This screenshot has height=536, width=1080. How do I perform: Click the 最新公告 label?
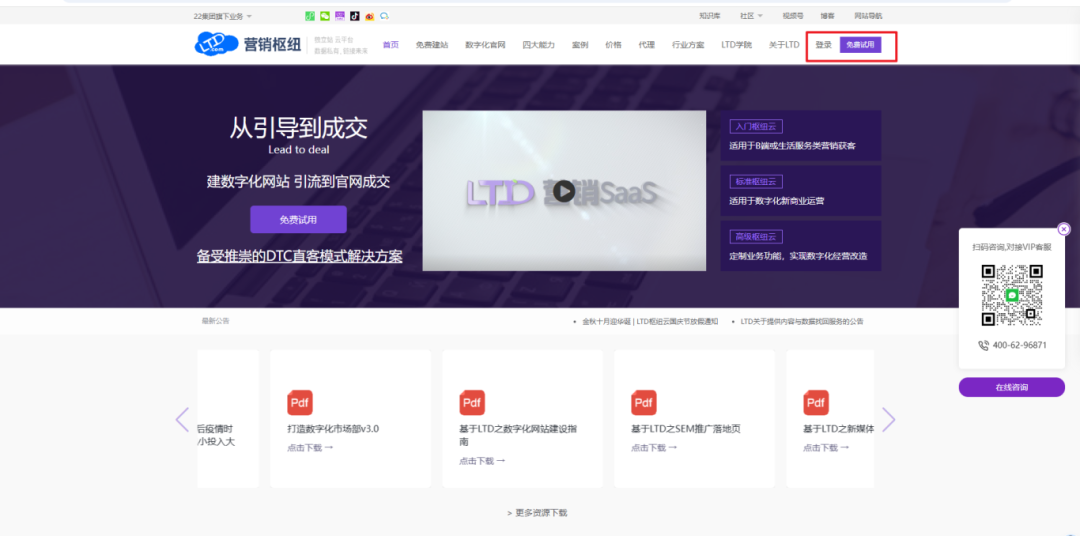[x=216, y=320]
